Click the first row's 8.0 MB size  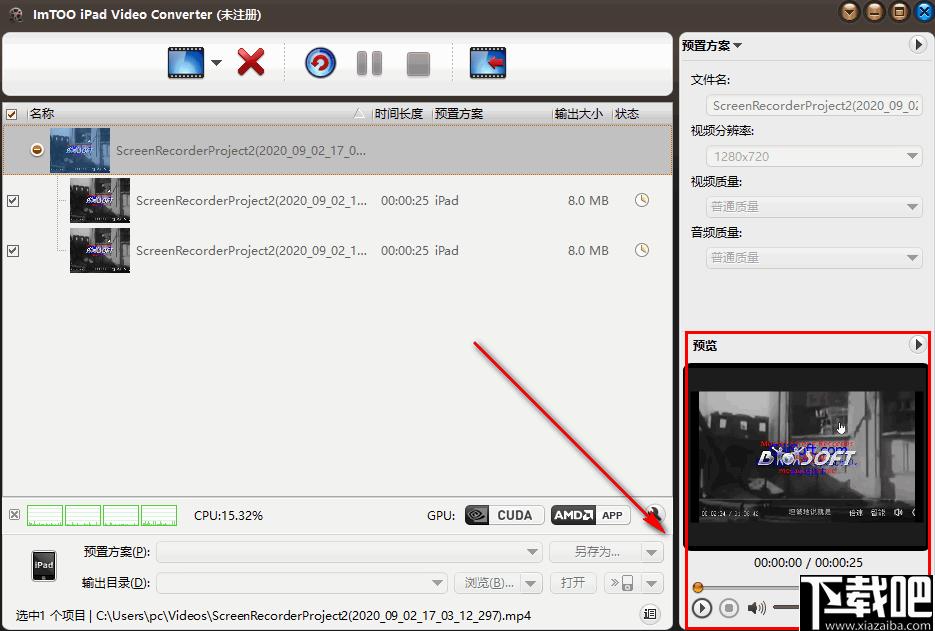588,201
